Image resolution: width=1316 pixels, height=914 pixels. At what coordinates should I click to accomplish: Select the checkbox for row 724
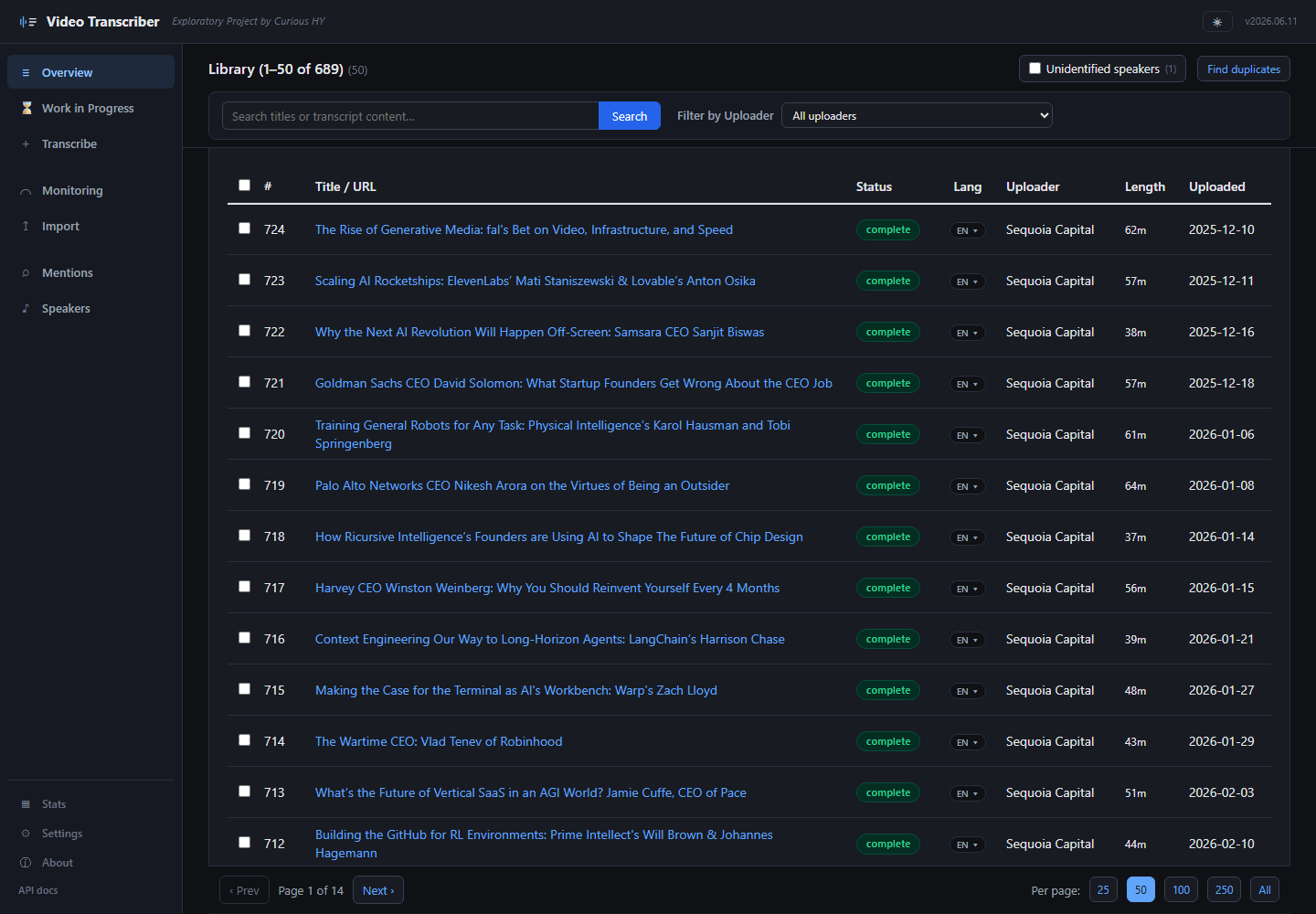tap(244, 228)
